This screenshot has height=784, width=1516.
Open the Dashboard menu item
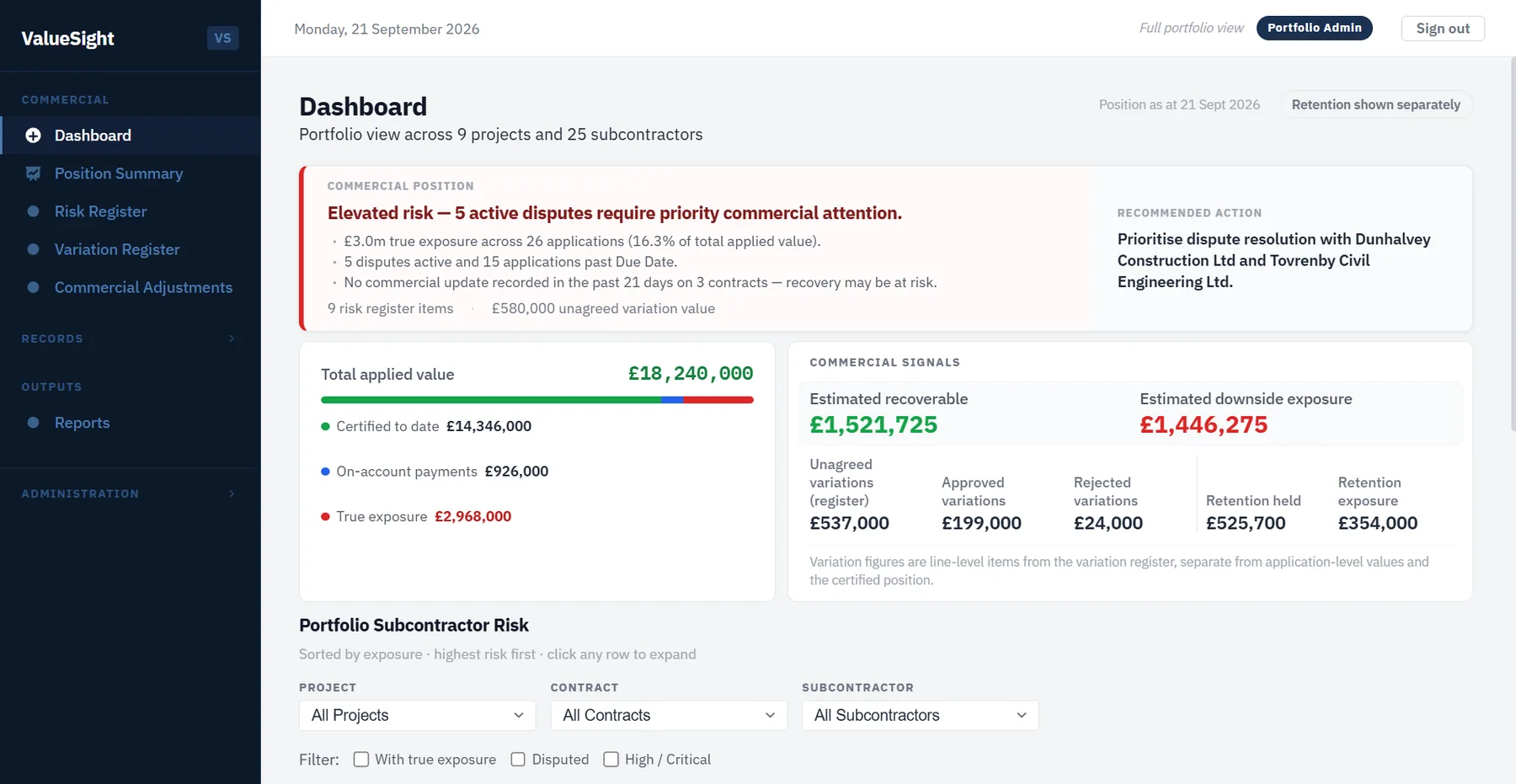pyautogui.click(x=131, y=136)
